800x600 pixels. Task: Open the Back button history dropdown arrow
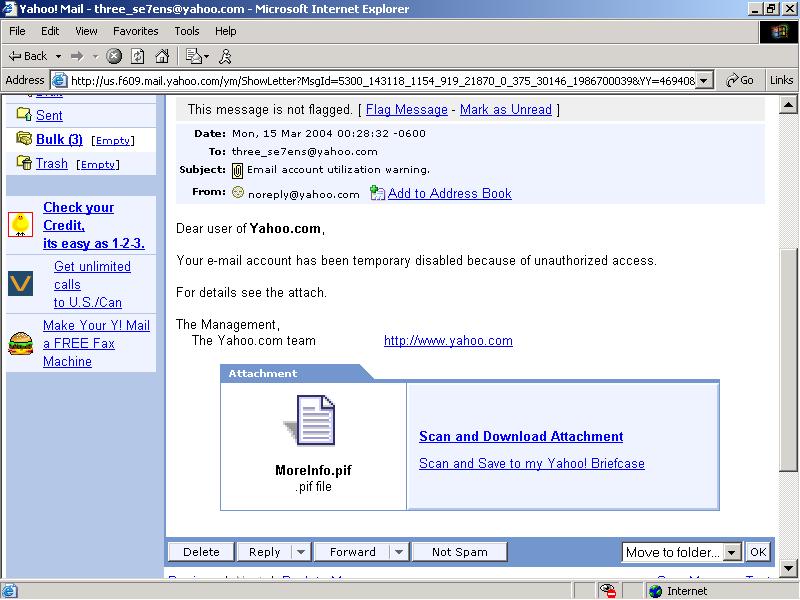click(x=58, y=56)
